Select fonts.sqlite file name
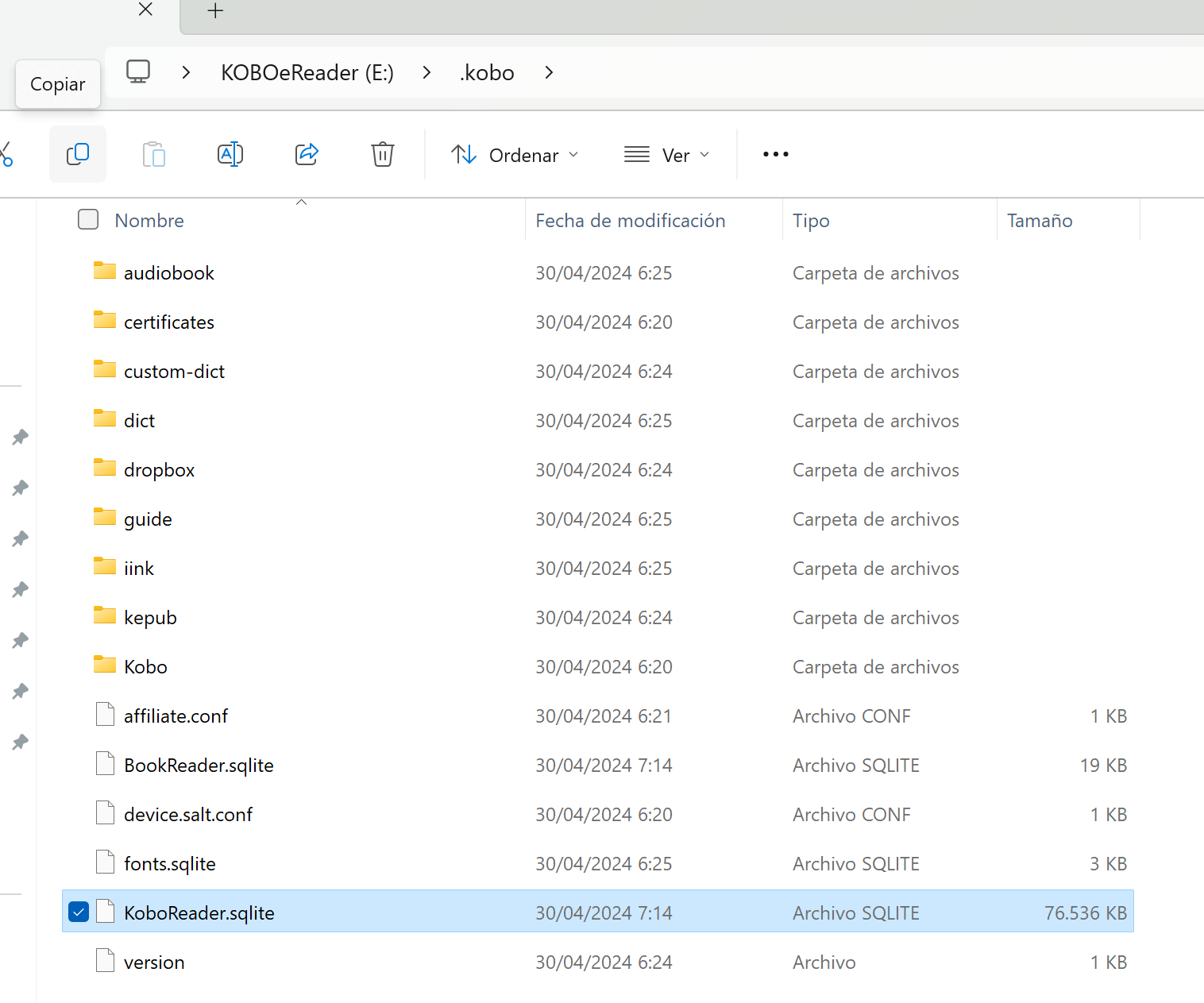The image size is (1204, 1003). click(x=170, y=863)
